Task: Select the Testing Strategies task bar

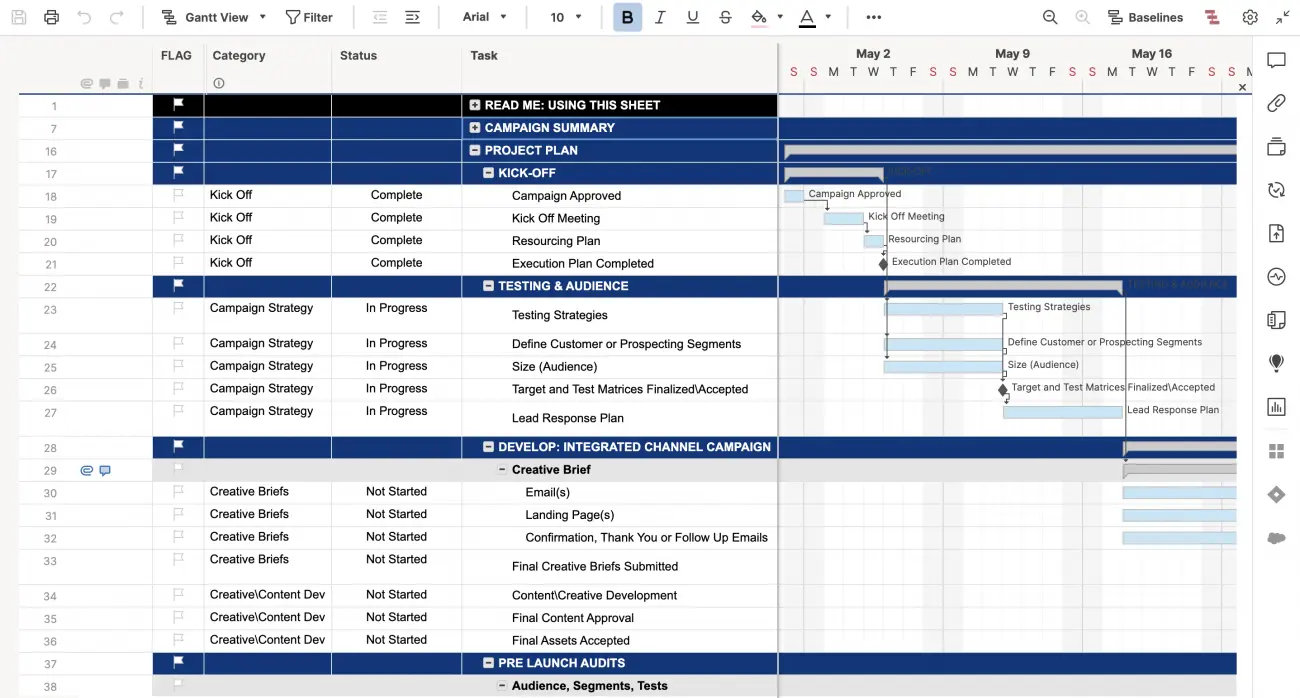Action: pos(945,310)
